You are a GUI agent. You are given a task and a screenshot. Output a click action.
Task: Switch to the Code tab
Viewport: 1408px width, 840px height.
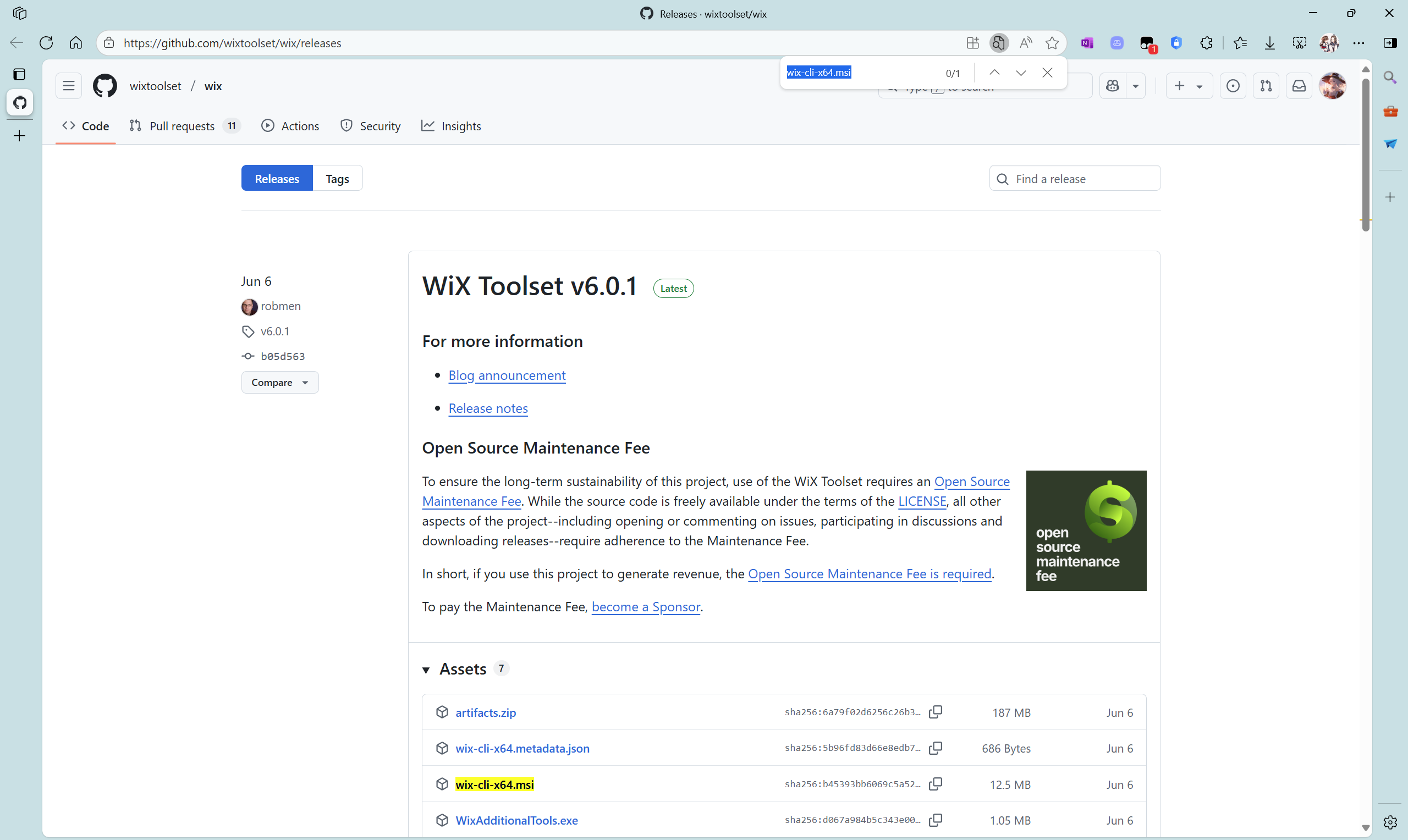pyautogui.click(x=85, y=126)
